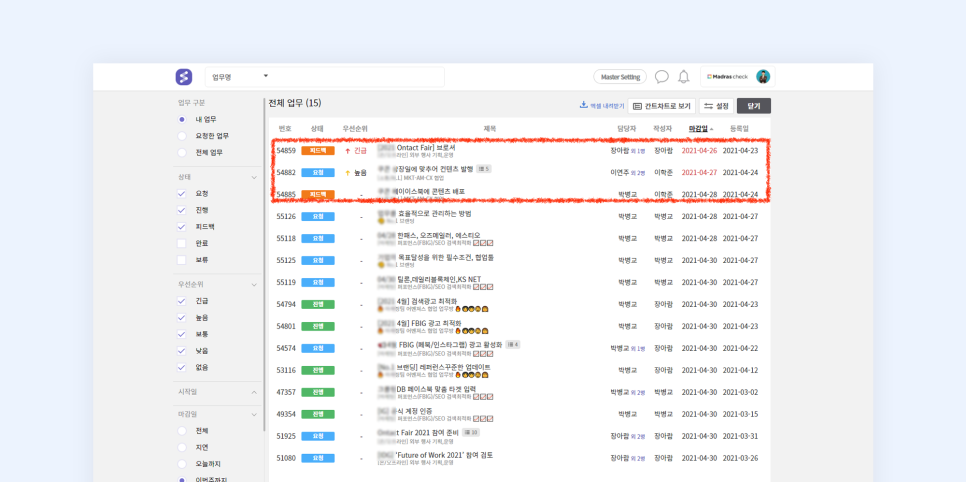
Task: Open the chat speech bubble icon
Action: [x=661, y=77]
